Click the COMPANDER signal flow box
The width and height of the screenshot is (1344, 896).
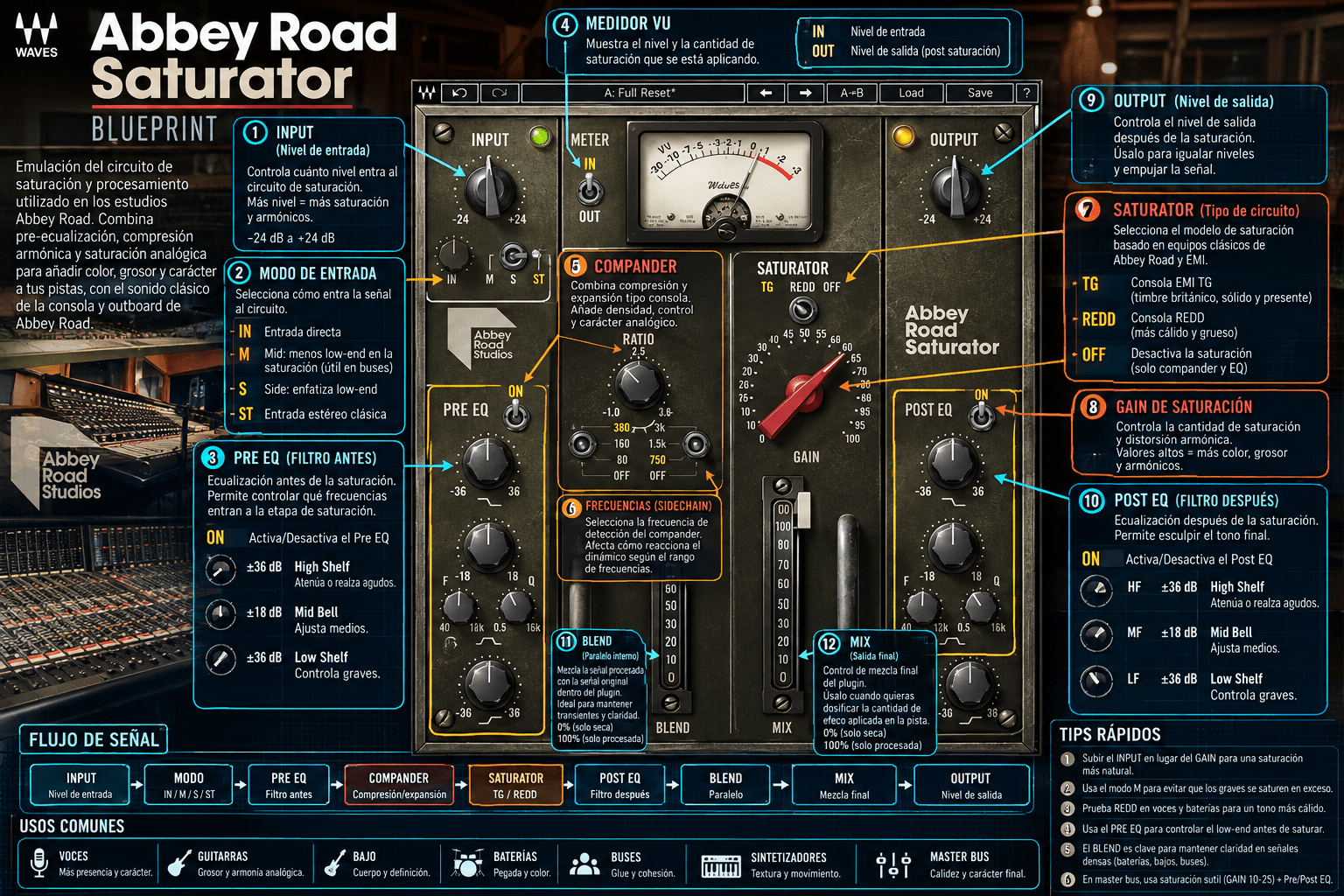[399, 785]
